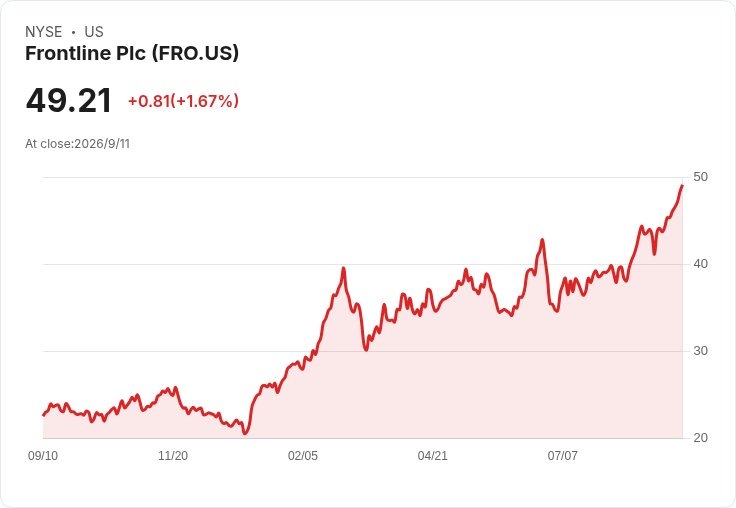Click the 04/21 date on x-axis
Viewport: 736px width, 508px height.
(432, 455)
